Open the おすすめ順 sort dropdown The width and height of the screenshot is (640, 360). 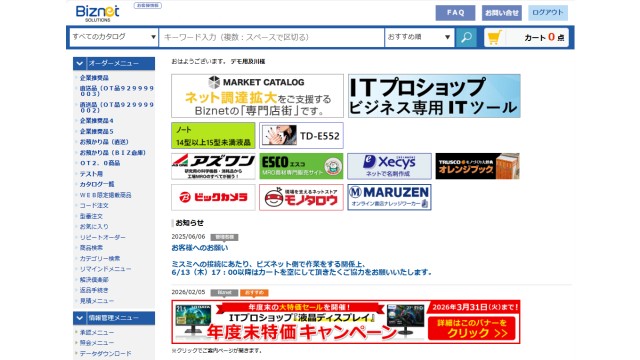420,37
